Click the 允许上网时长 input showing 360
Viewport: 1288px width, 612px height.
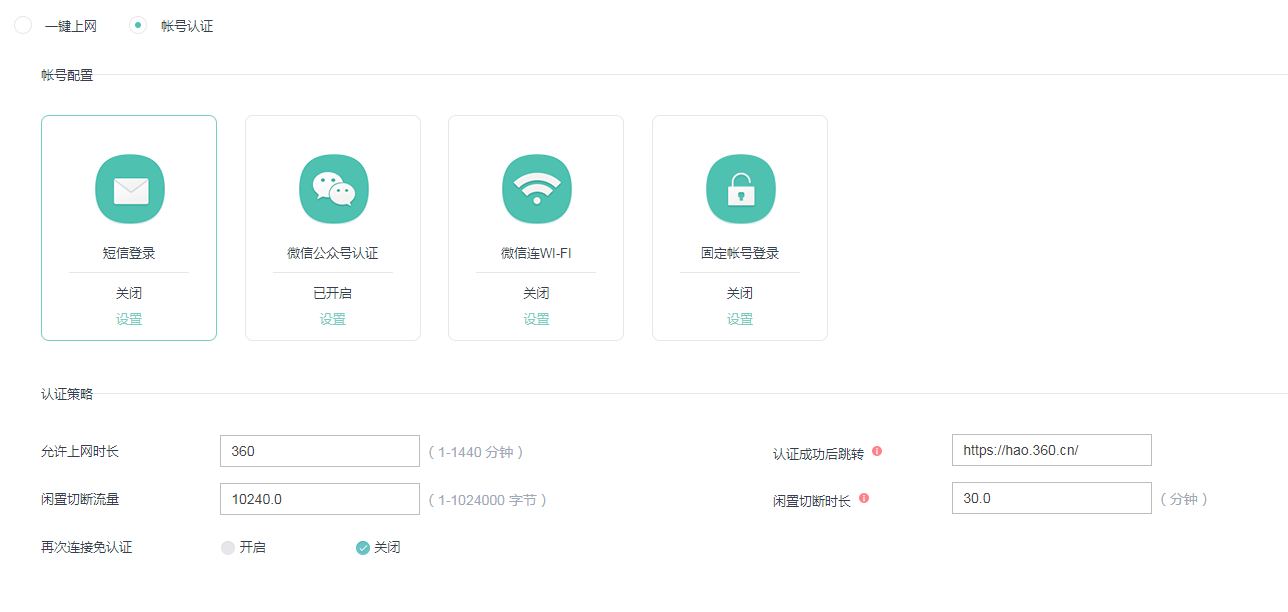319,450
